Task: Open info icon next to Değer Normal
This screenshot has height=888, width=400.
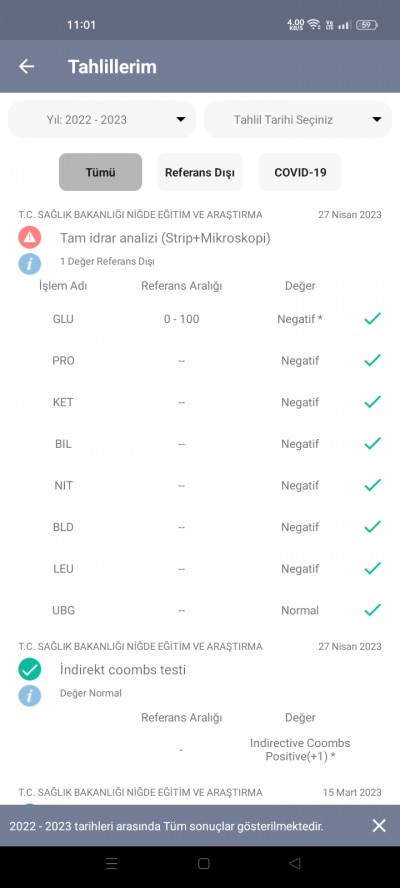Action: (29, 695)
